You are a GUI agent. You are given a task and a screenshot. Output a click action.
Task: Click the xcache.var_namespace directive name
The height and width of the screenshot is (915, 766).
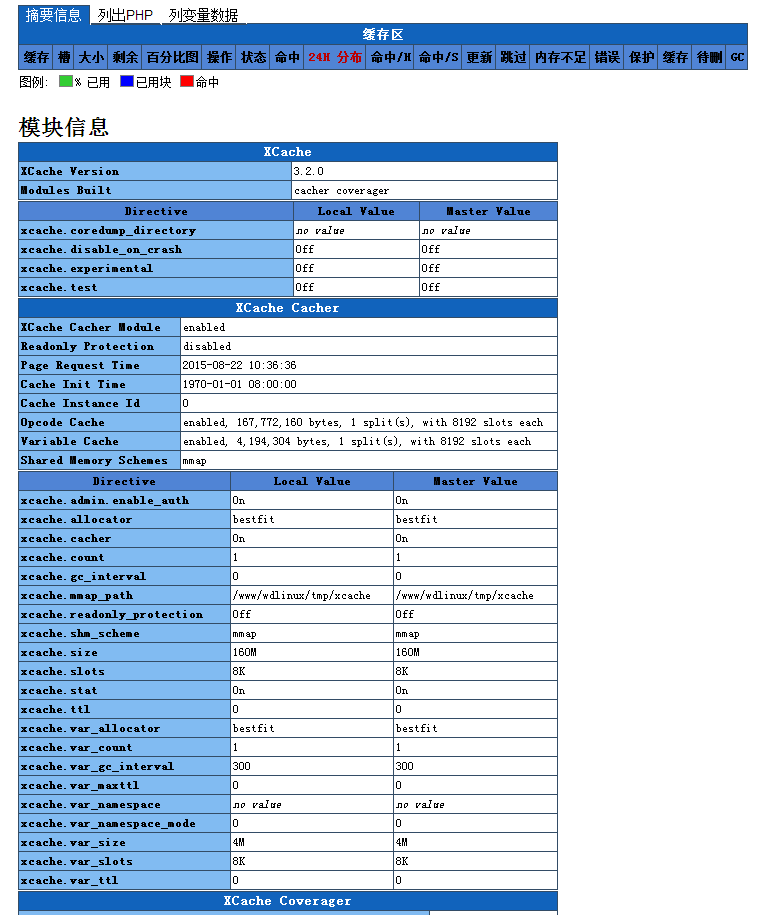(x=90, y=804)
